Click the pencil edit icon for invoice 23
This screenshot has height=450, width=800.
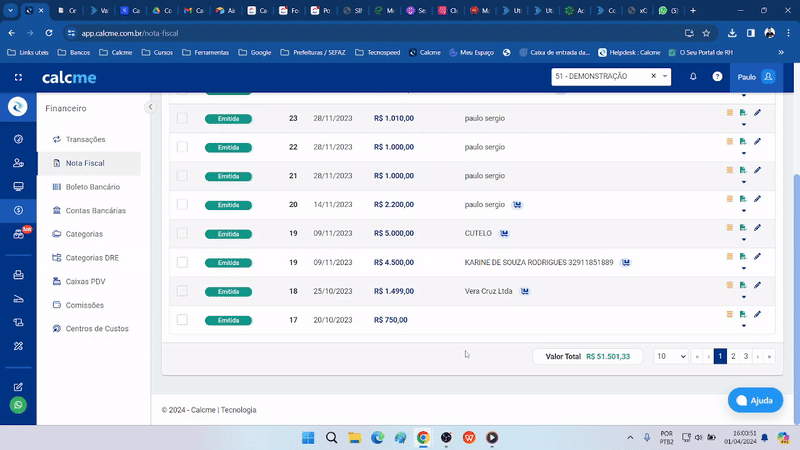coord(757,113)
